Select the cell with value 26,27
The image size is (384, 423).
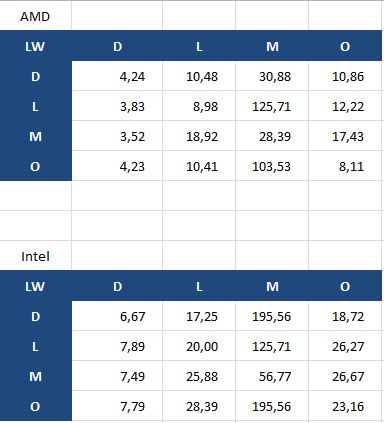[345, 346]
